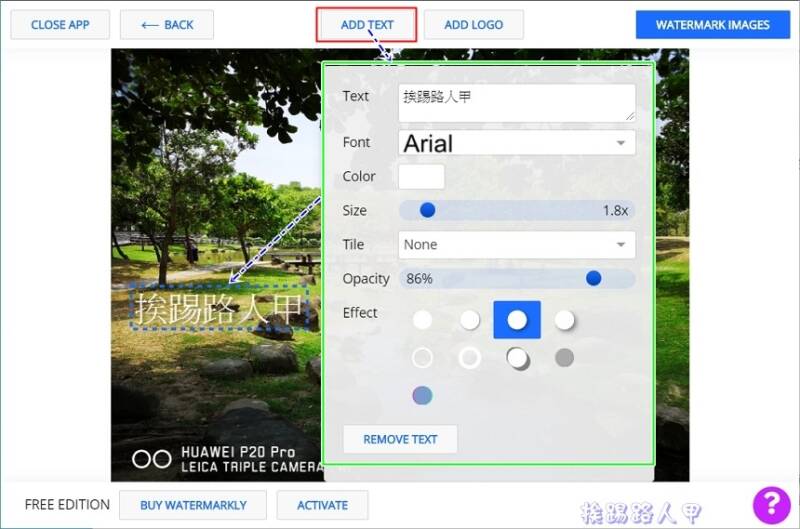Select the right-offset shadow effect circle
Viewport: 800px width, 529px height.
565,320
